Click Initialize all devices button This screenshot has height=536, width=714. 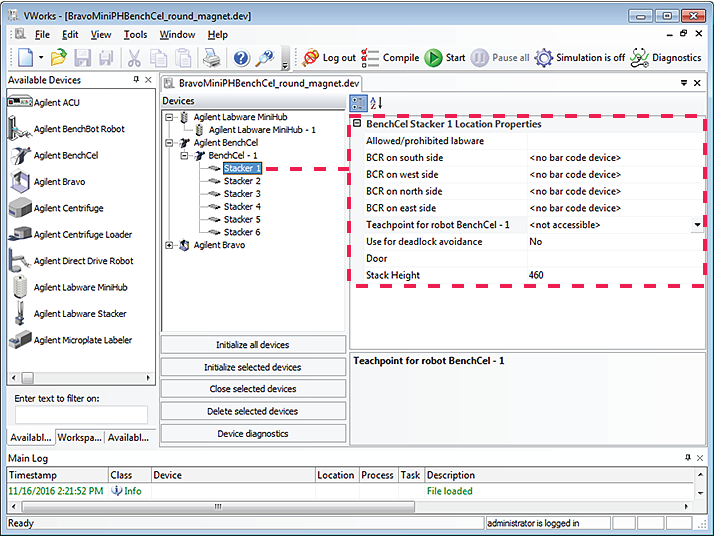[x=253, y=345]
